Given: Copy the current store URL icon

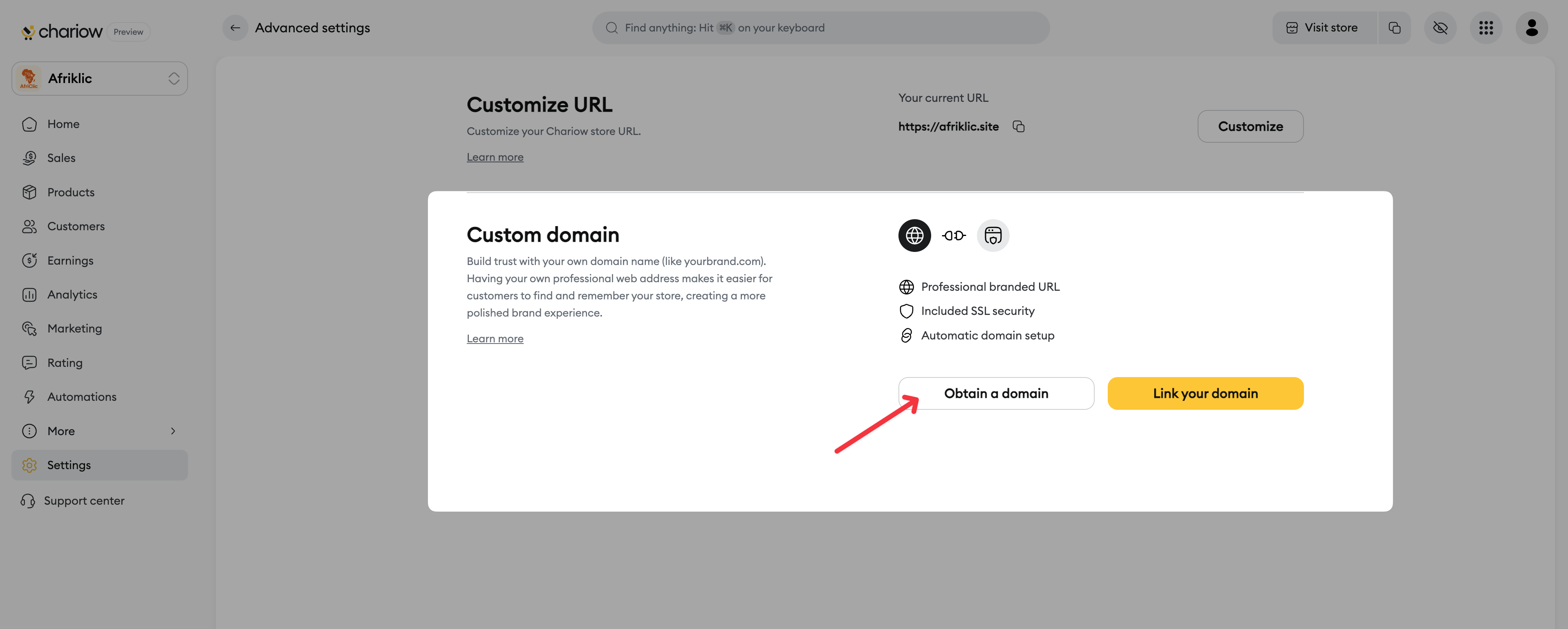Looking at the screenshot, I should click(x=1018, y=126).
